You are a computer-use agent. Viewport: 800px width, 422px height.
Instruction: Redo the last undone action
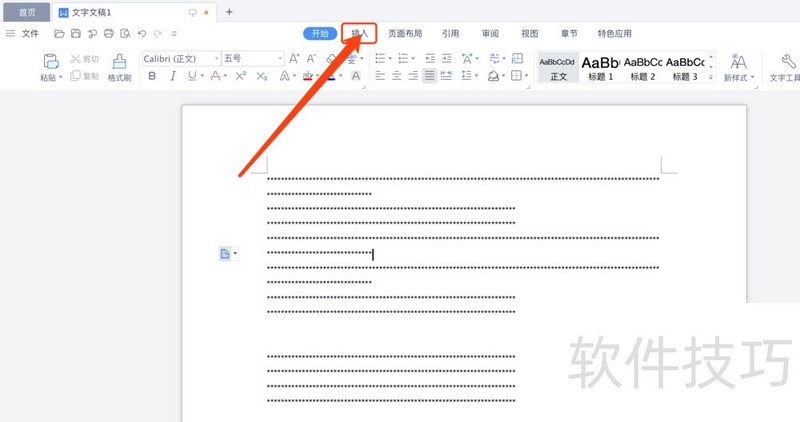point(158,34)
